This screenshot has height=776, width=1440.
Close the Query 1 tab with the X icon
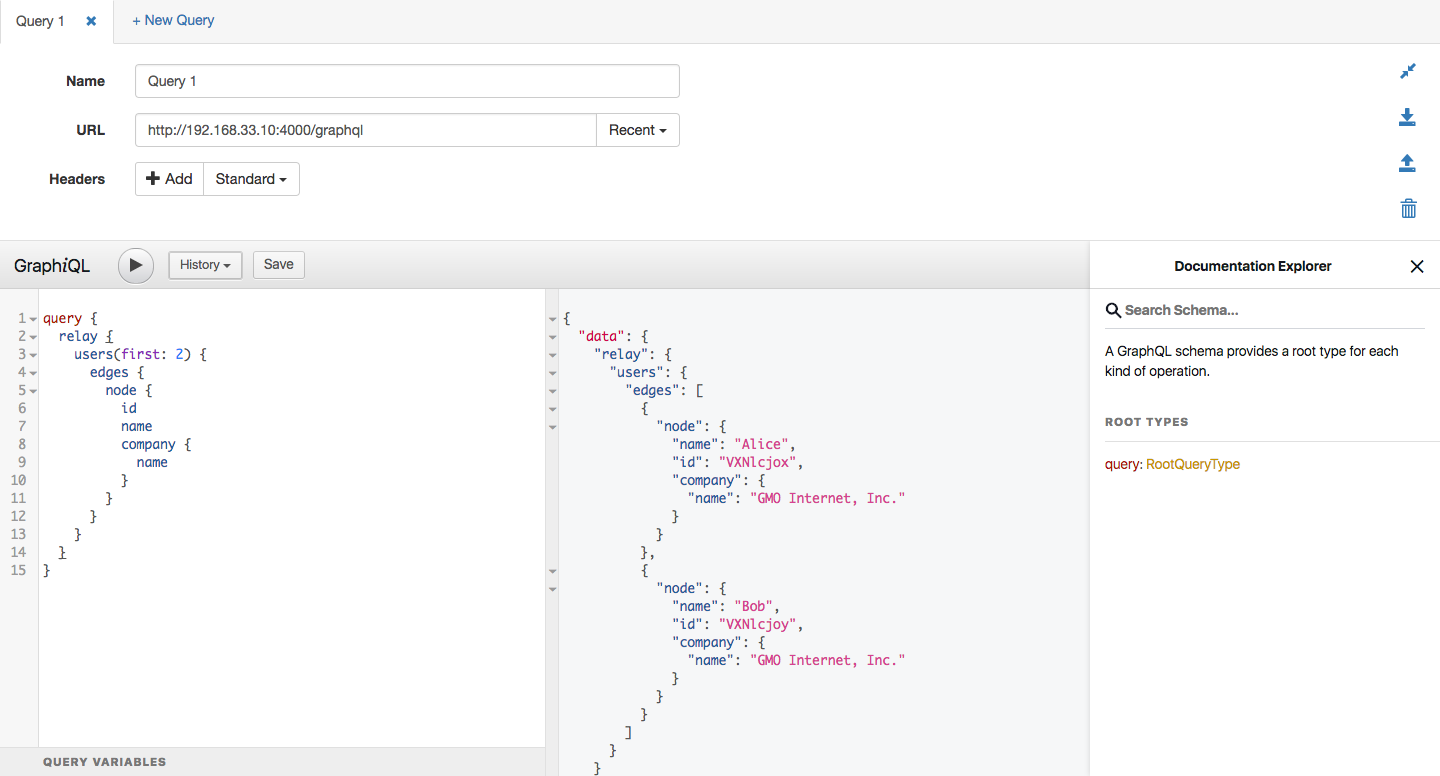(x=91, y=21)
